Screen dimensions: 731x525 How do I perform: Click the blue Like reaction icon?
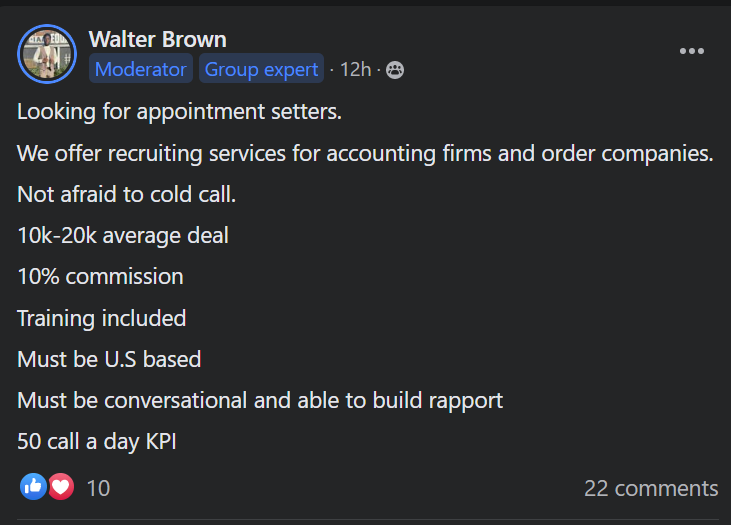[x=33, y=487]
